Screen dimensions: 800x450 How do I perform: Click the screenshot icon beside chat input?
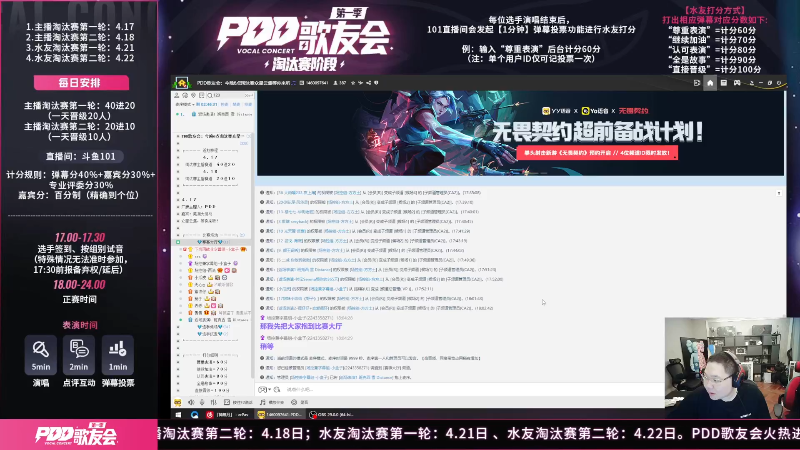tap(277, 390)
